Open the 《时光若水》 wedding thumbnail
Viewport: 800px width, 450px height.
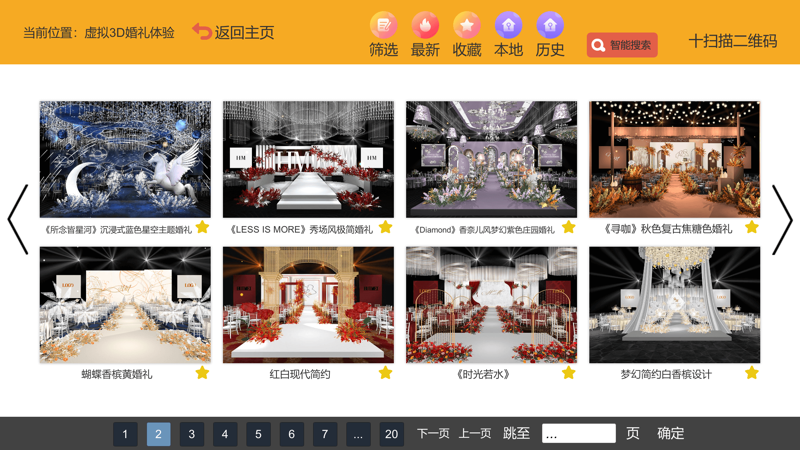(491, 305)
